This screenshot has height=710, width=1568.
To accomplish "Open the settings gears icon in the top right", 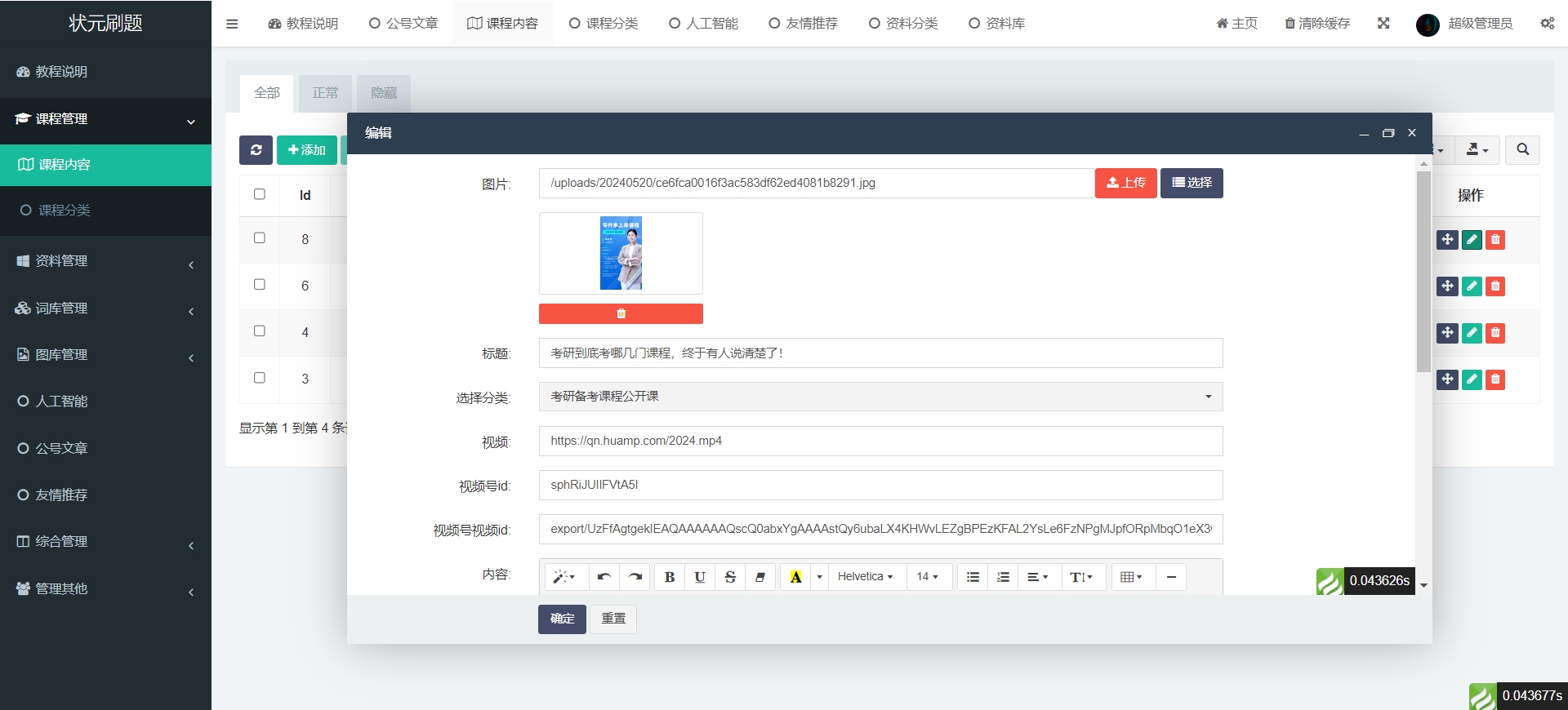I will (1547, 23).
